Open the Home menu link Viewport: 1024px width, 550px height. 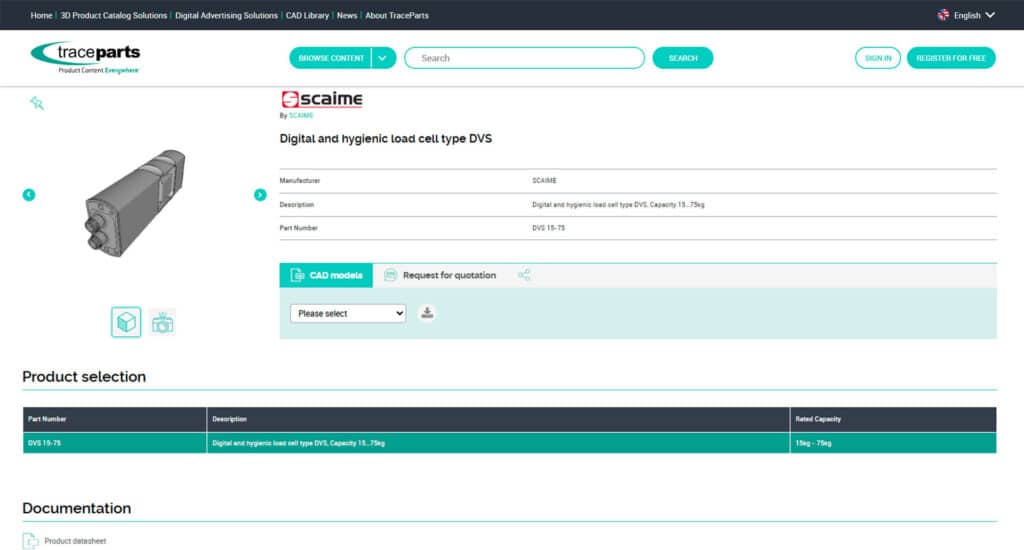(x=41, y=15)
